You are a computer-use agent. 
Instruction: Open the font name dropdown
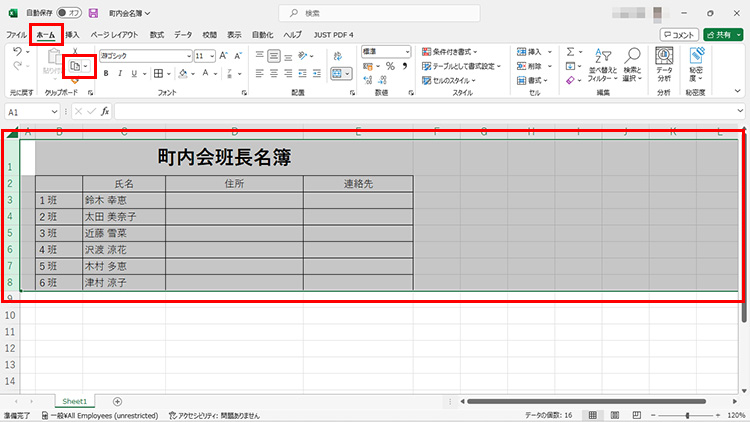[187, 56]
